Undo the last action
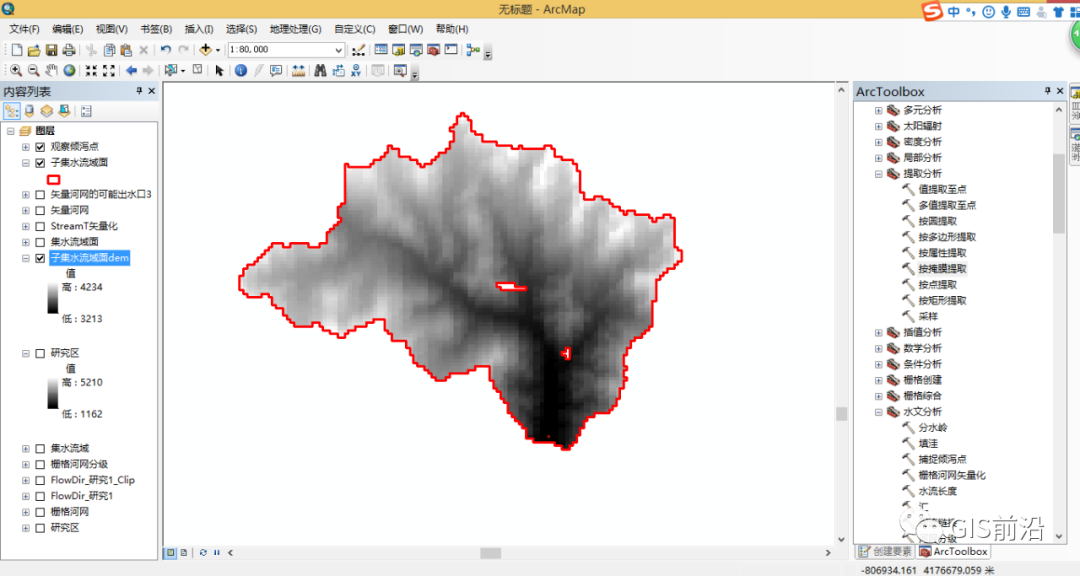Viewport: 1080px width, 576px height. (x=166, y=50)
